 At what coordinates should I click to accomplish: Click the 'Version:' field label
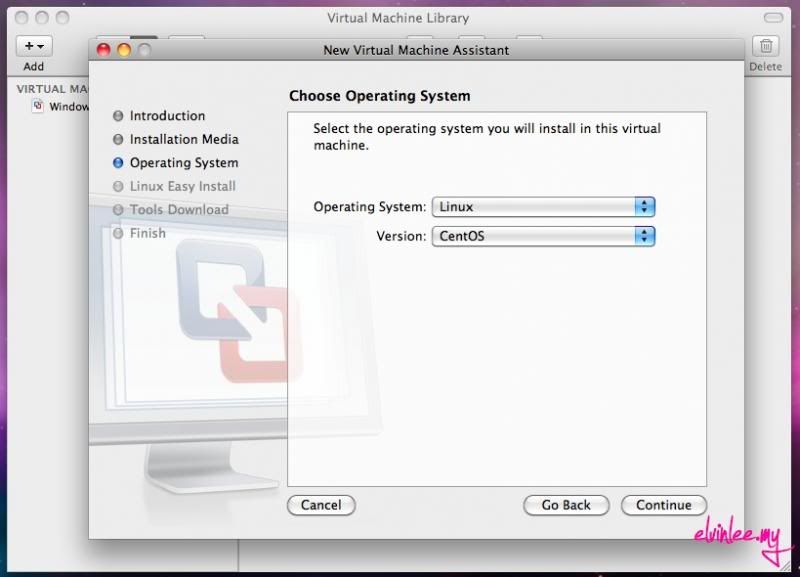tap(401, 236)
